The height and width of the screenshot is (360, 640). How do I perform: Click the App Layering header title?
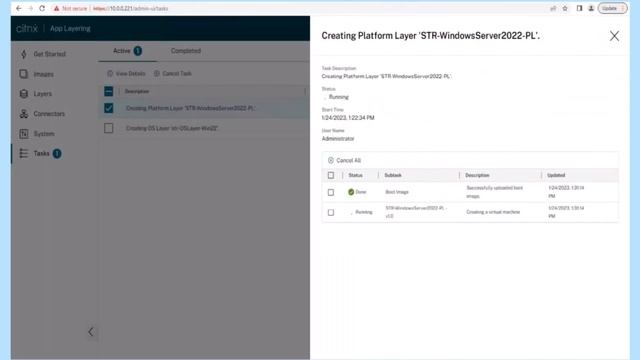70,29
